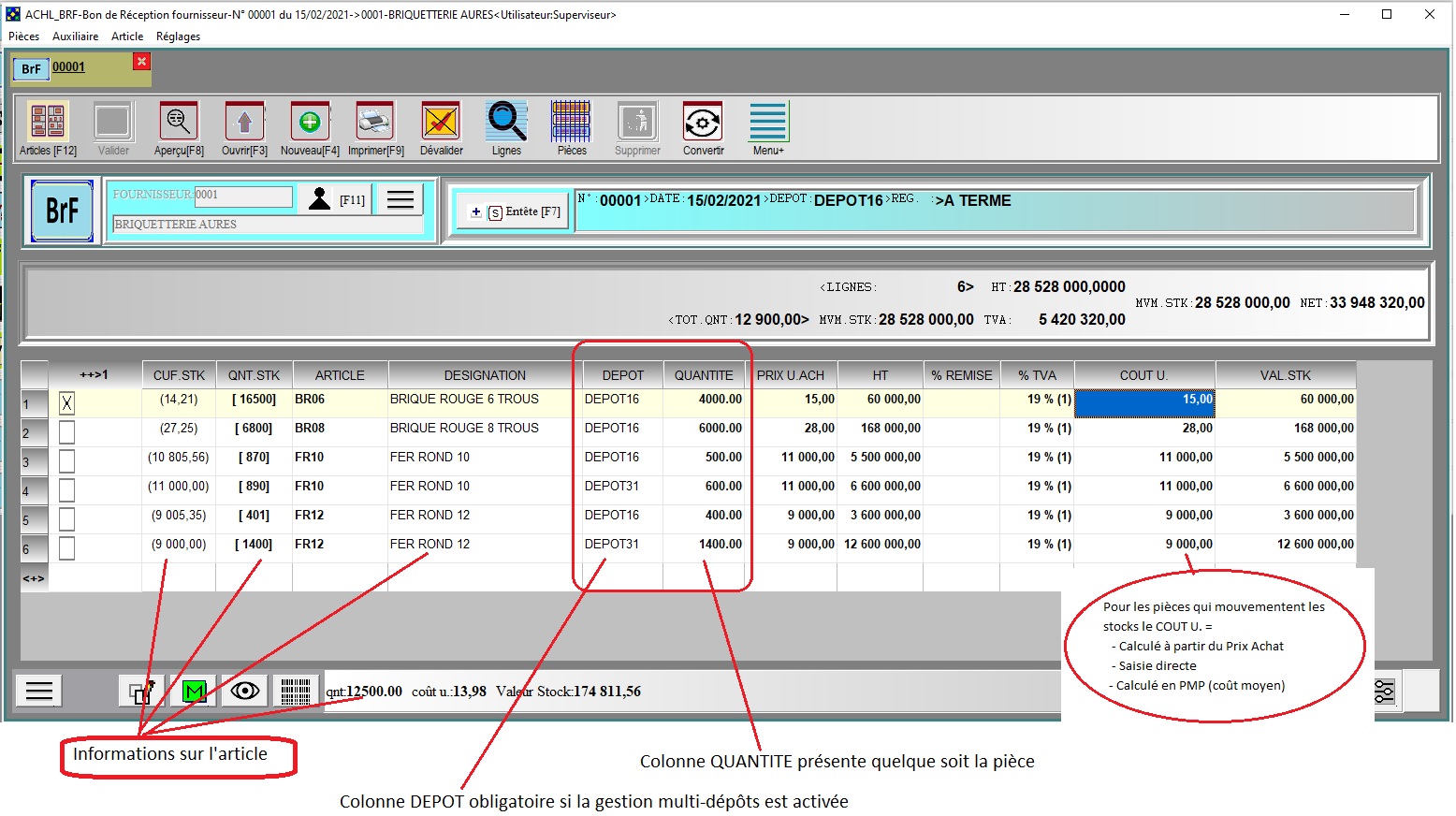Tick the checkbox on row 3 FR10 DEPOT16
Screen dimensions: 1456x816
pyautogui.click(x=66, y=461)
